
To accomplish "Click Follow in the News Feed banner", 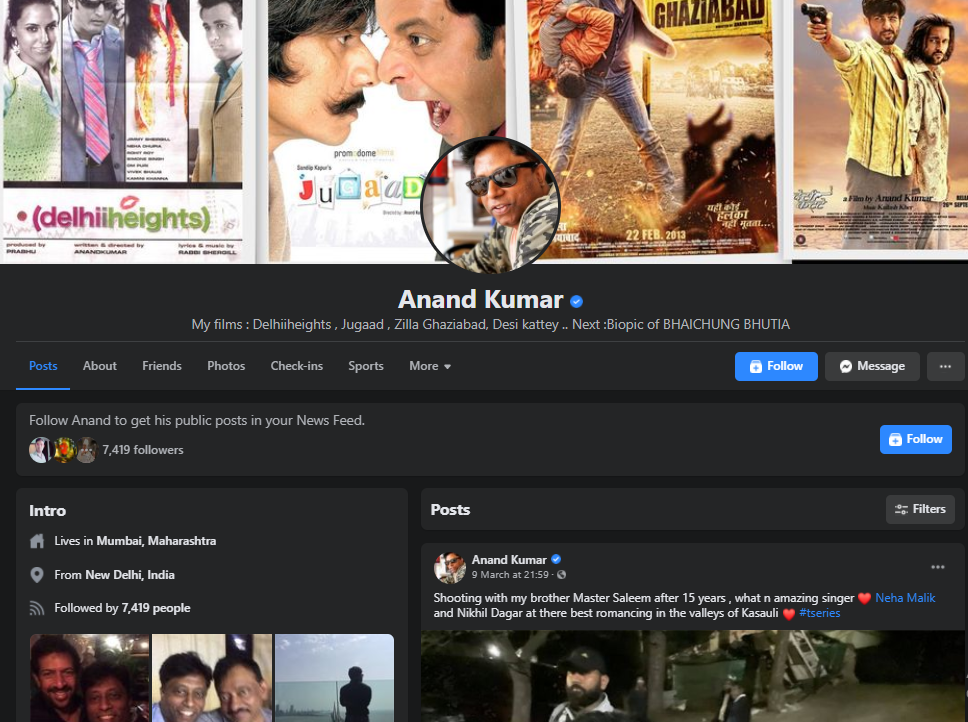I will 916,439.
